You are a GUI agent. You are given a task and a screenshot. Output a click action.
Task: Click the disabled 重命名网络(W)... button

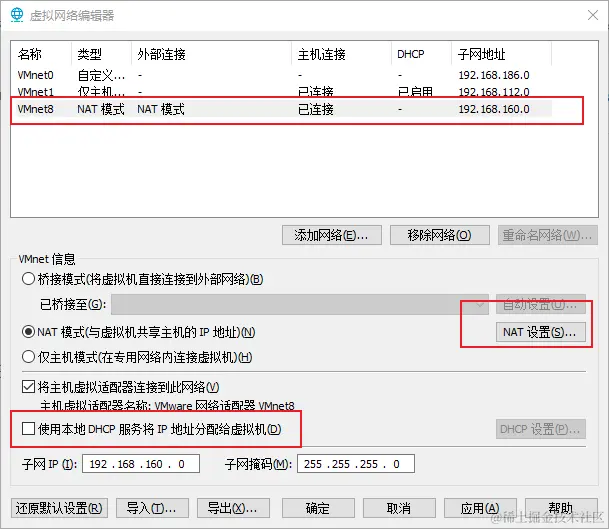coord(547,235)
